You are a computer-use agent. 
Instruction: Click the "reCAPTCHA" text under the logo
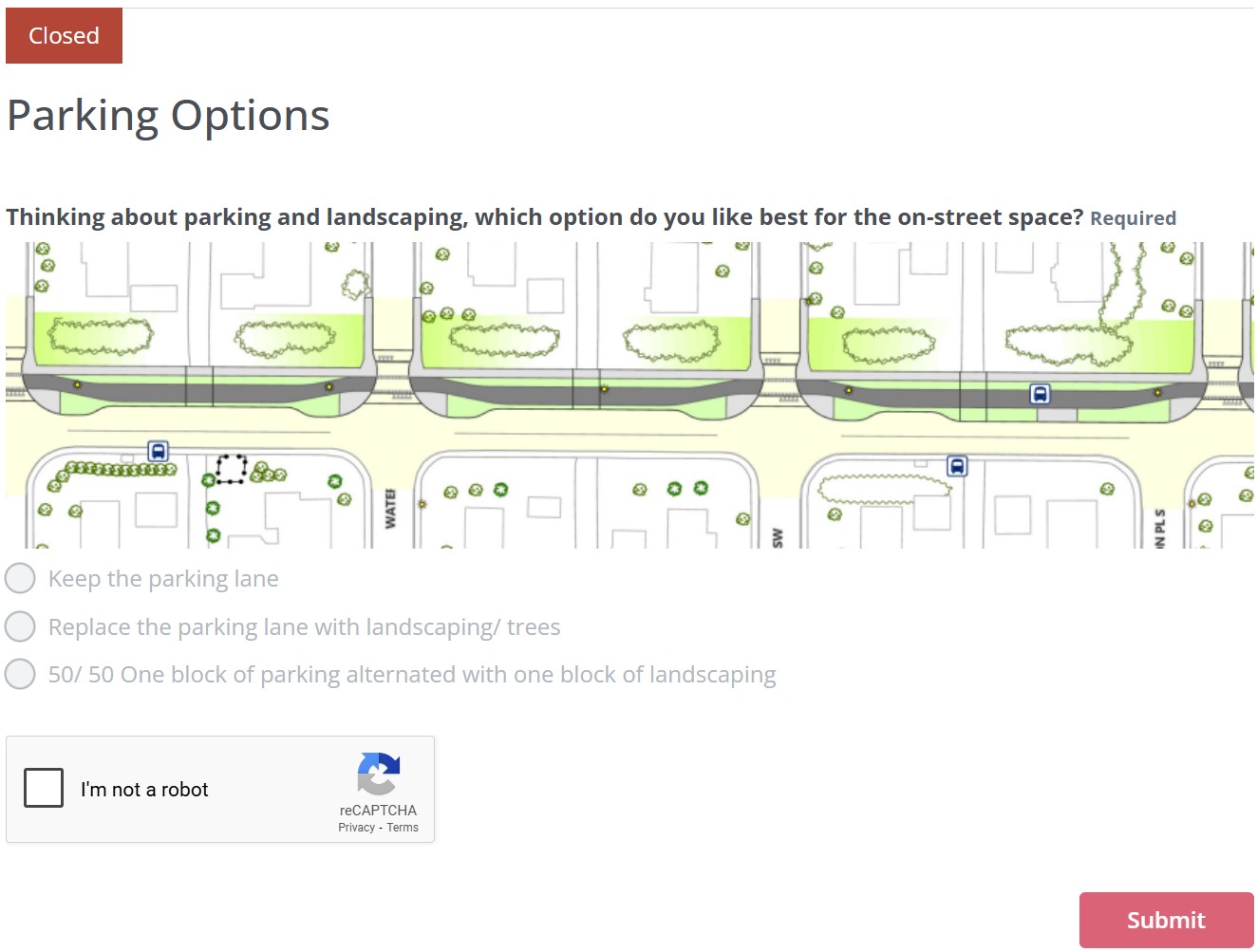click(378, 811)
